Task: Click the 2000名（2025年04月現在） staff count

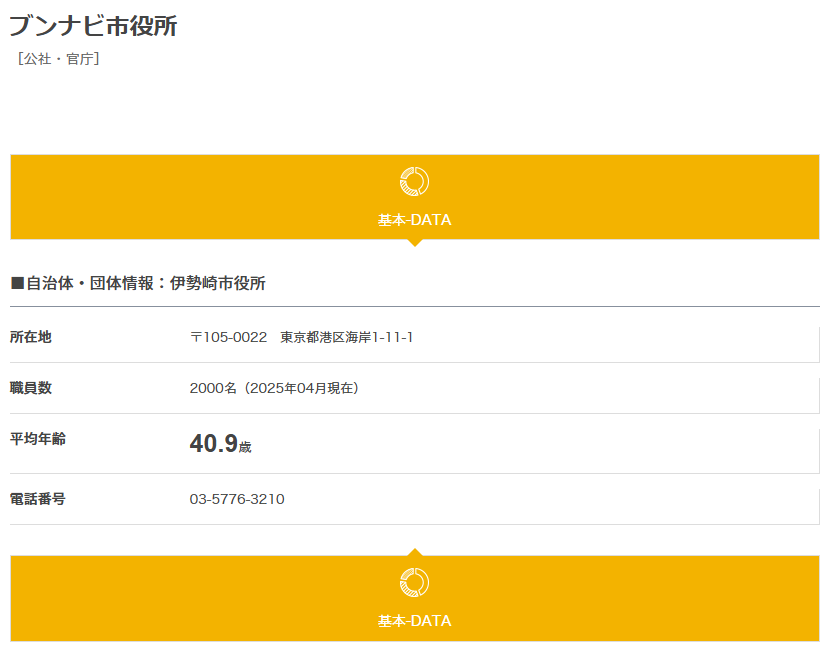Action: coord(274,389)
